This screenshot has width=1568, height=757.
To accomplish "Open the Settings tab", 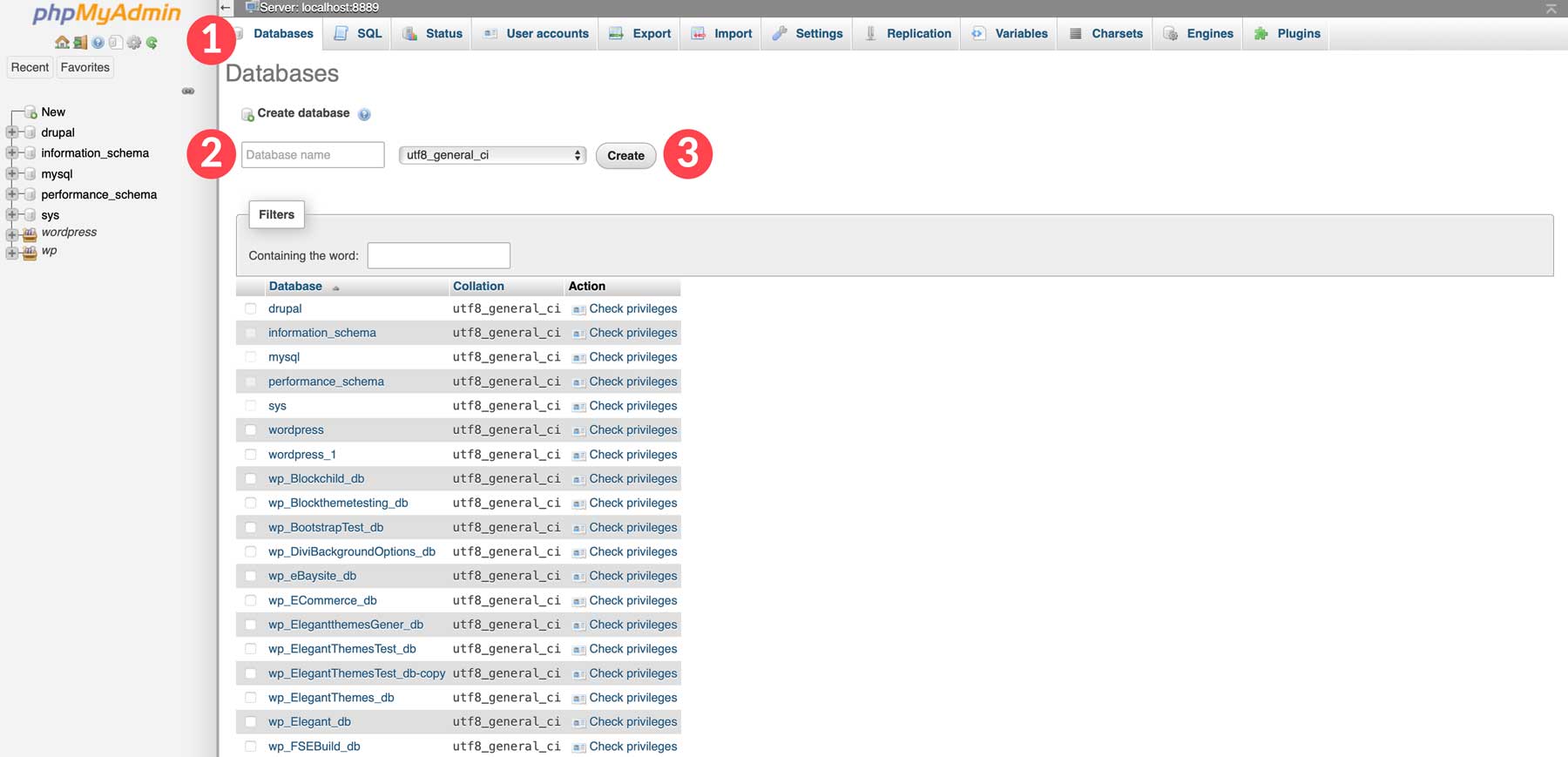I will (x=808, y=34).
